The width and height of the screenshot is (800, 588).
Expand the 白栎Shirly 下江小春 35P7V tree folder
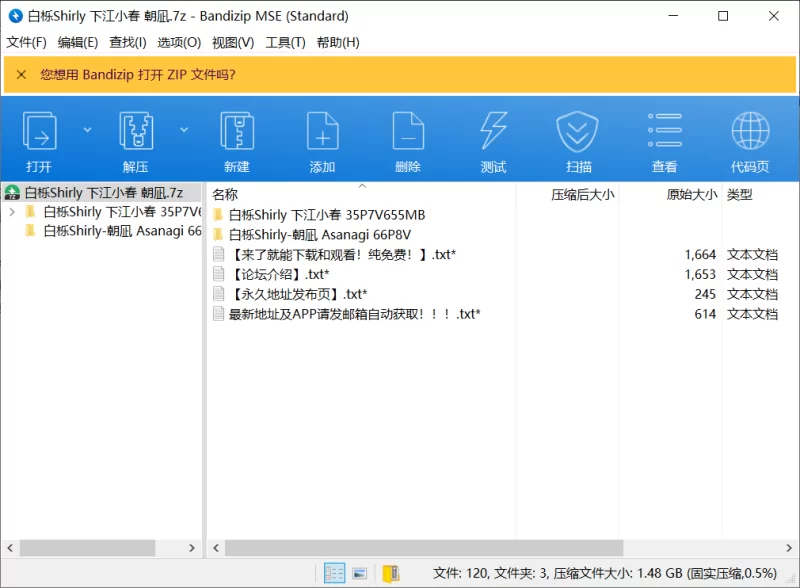[12, 211]
